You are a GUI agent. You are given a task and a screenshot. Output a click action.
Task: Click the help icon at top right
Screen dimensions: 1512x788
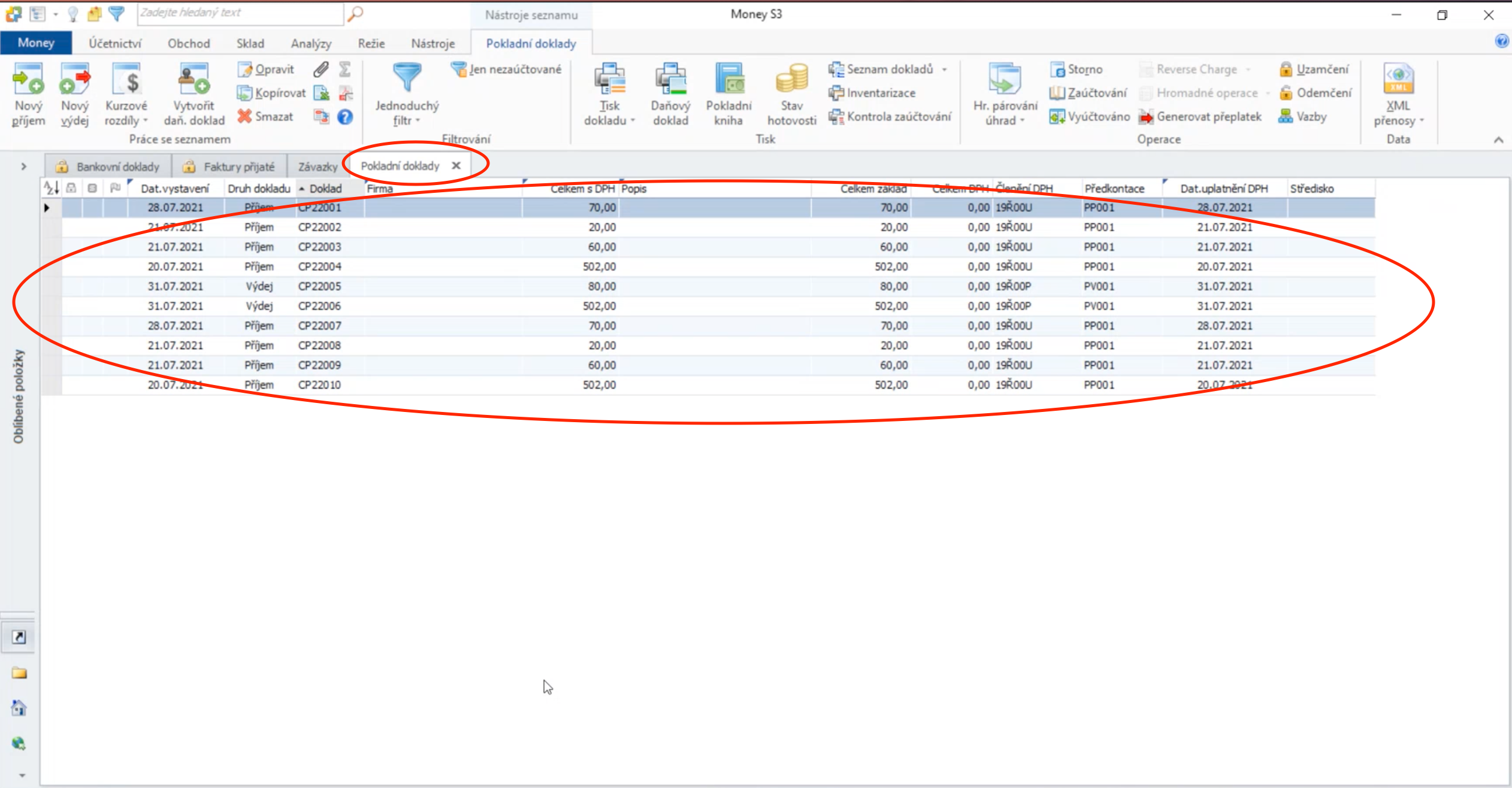tap(1502, 41)
